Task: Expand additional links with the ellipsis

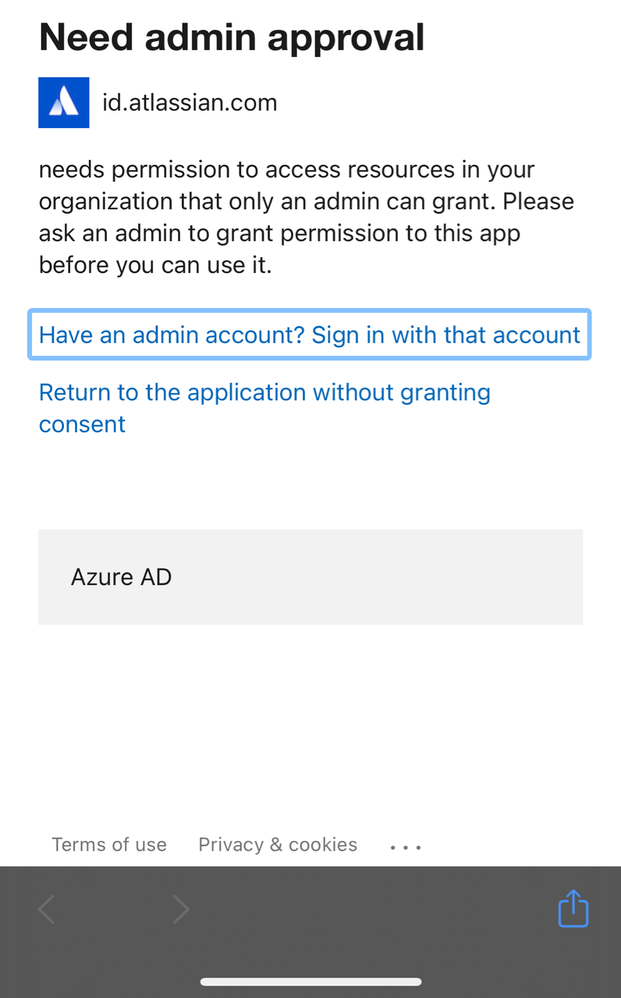Action: pyautogui.click(x=405, y=845)
